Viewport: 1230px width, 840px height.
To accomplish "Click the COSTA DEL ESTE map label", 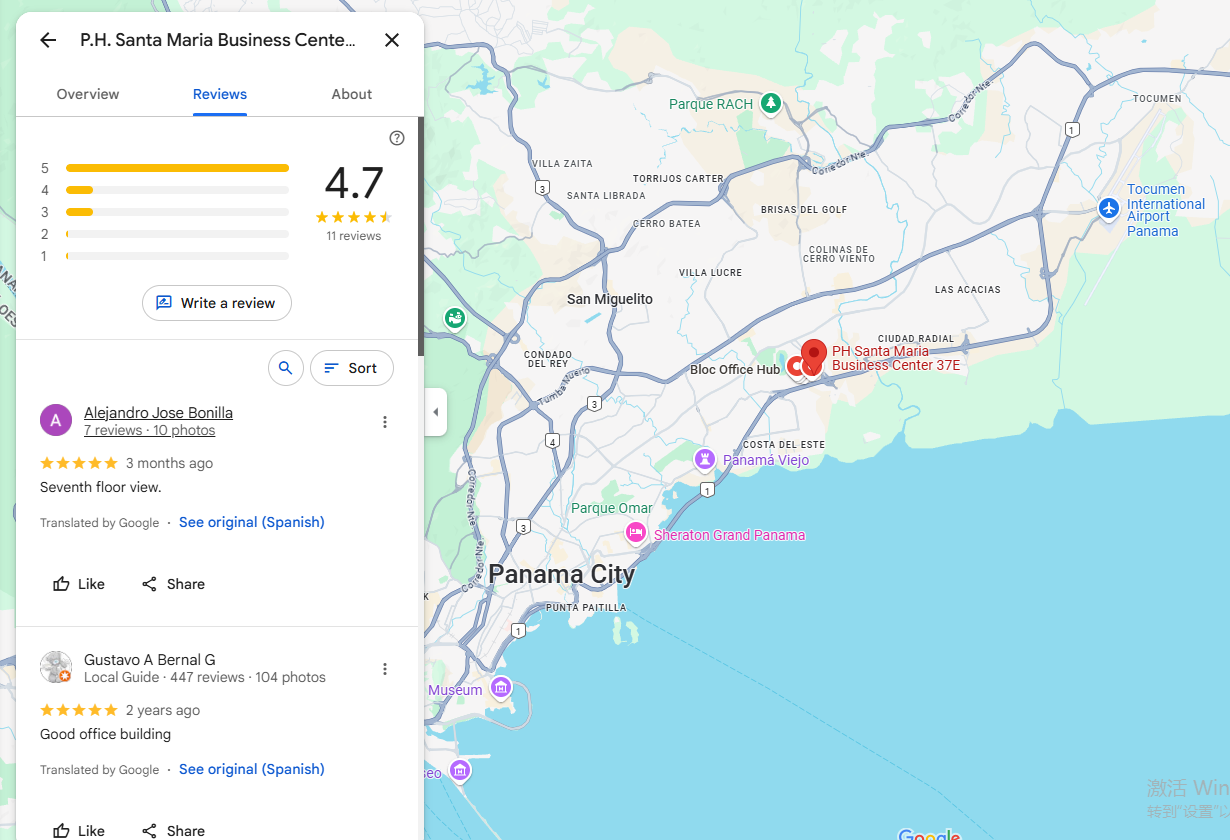I will (x=784, y=444).
